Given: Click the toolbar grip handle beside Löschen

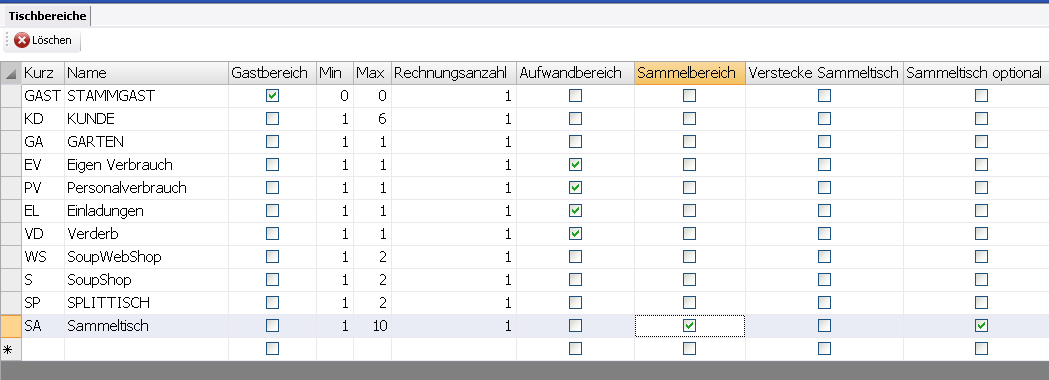Looking at the screenshot, I should tap(7, 40).
